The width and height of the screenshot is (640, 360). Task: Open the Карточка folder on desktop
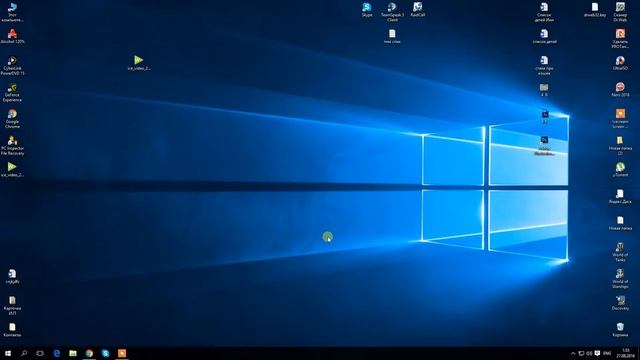pyautogui.click(x=12, y=305)
